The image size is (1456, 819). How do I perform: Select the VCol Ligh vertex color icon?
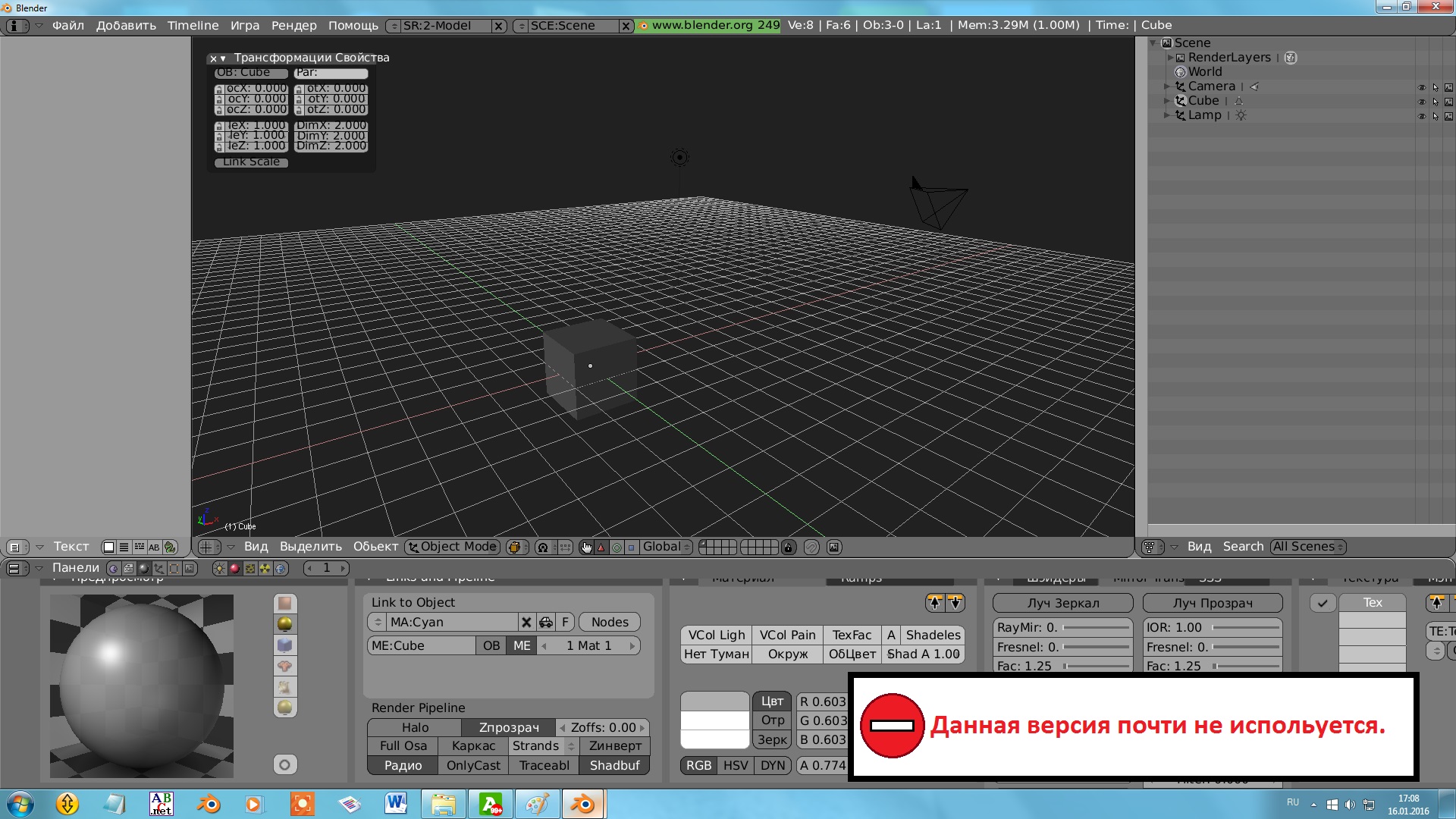pyautogui.click(x=717, y=634)
